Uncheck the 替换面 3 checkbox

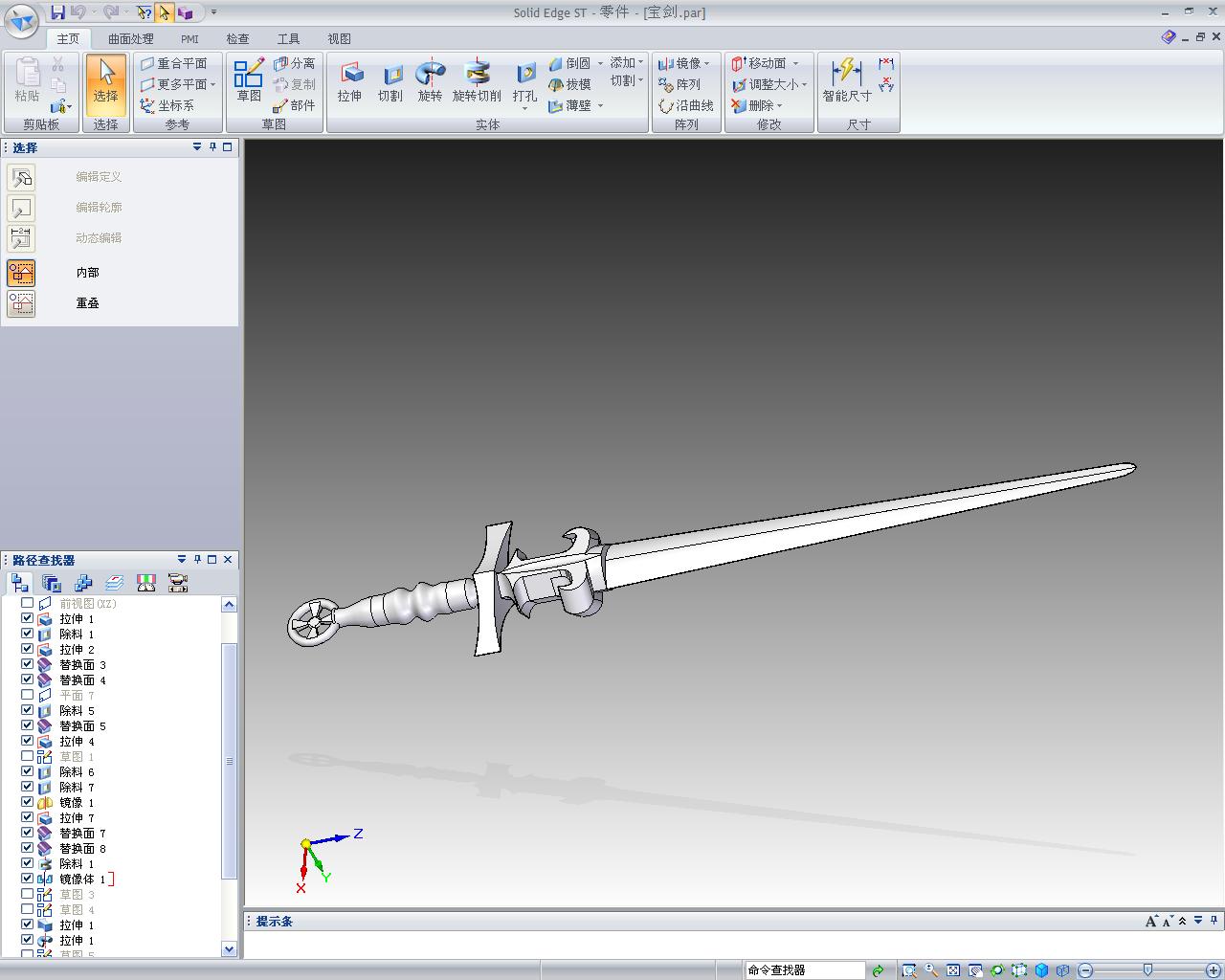(x=28, y=664)
